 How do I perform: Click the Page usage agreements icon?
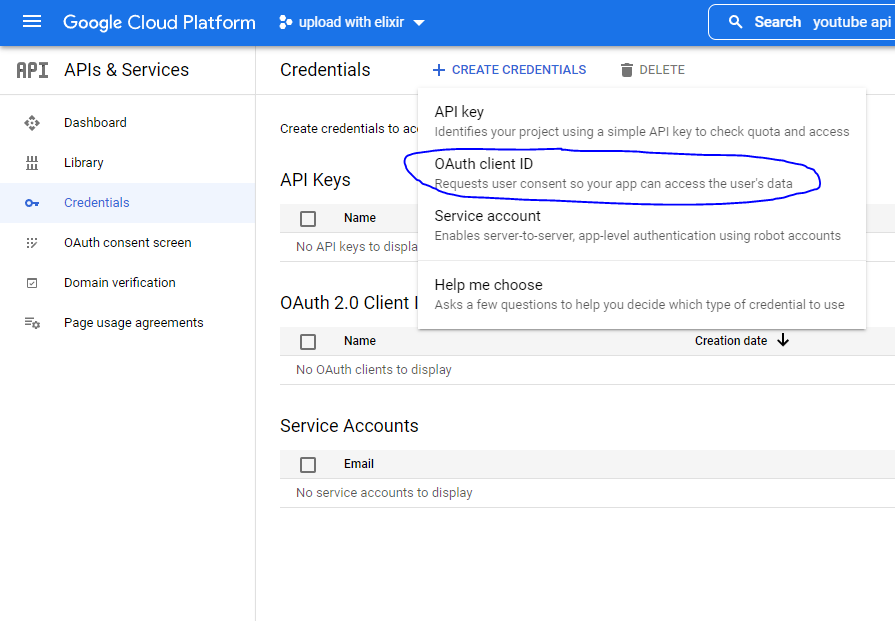point(32,323)
